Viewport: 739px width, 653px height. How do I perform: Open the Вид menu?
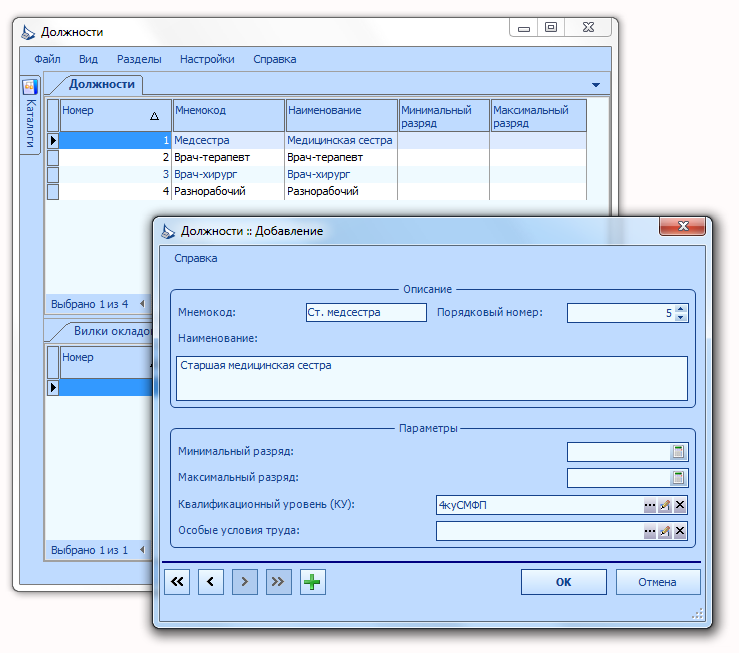click(x=88, y=59)
